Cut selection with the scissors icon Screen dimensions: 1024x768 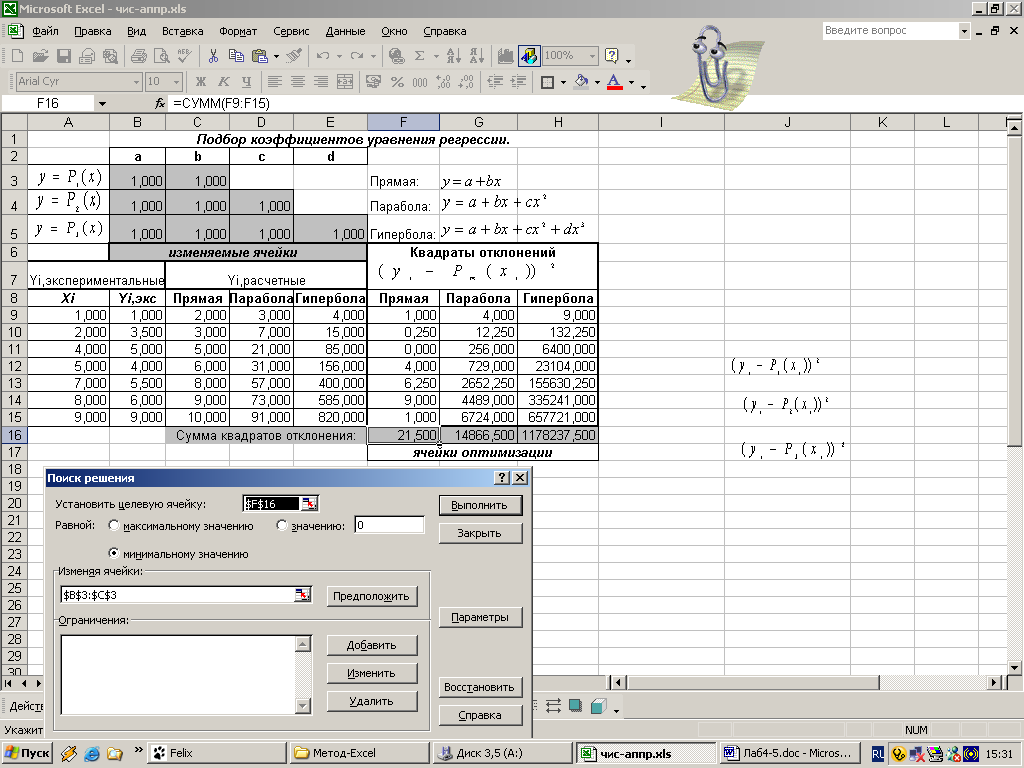213,56
